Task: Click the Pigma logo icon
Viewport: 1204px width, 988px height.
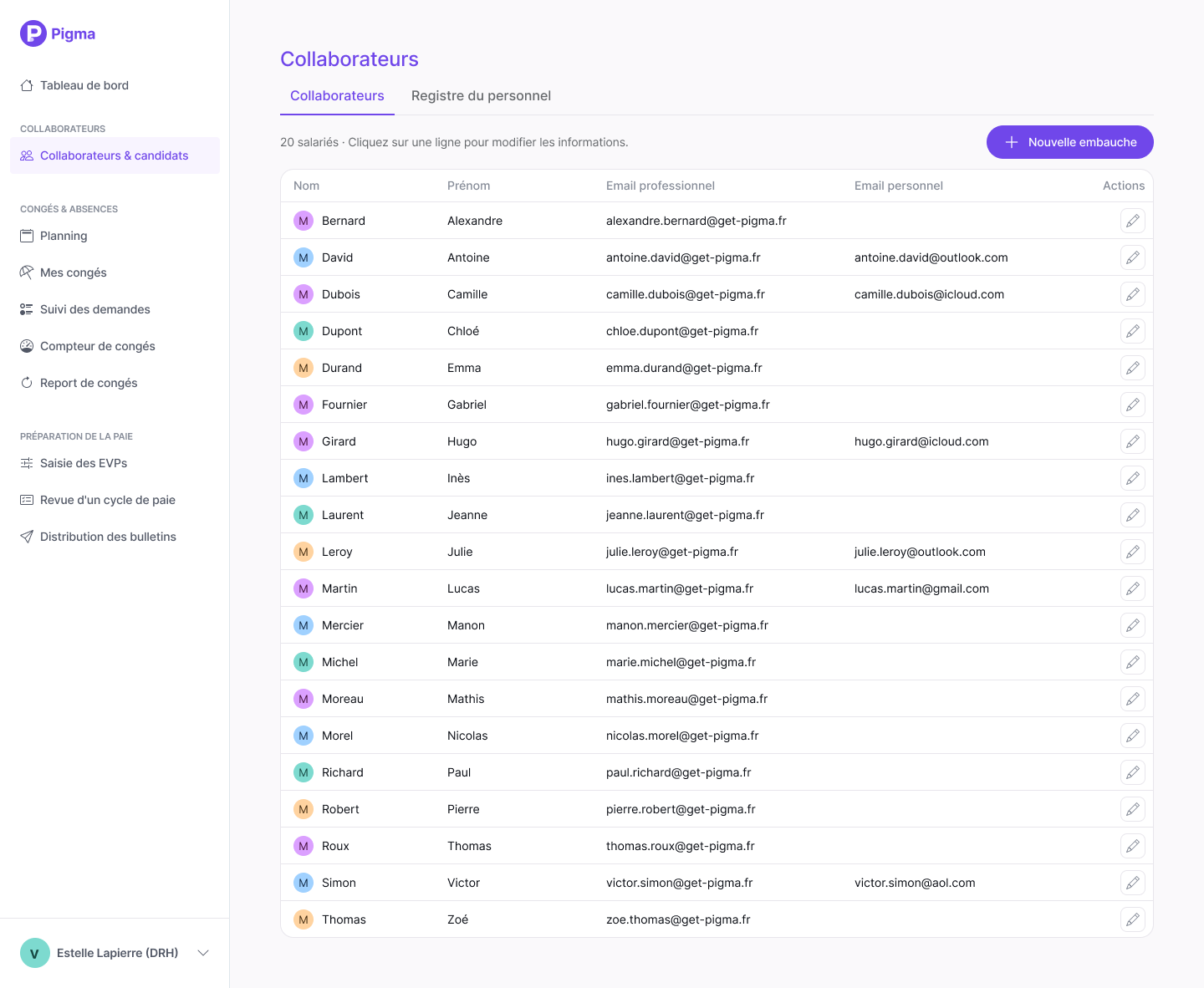Action: 33,33
